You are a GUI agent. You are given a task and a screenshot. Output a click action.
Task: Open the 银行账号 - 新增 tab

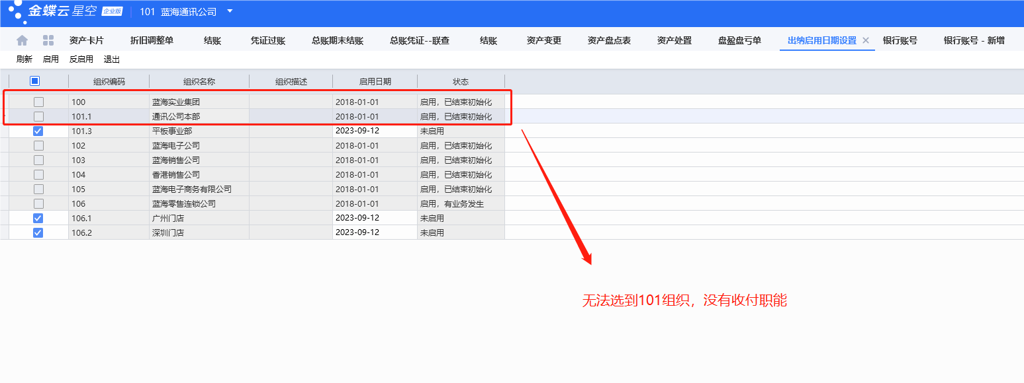coord(974,41)
